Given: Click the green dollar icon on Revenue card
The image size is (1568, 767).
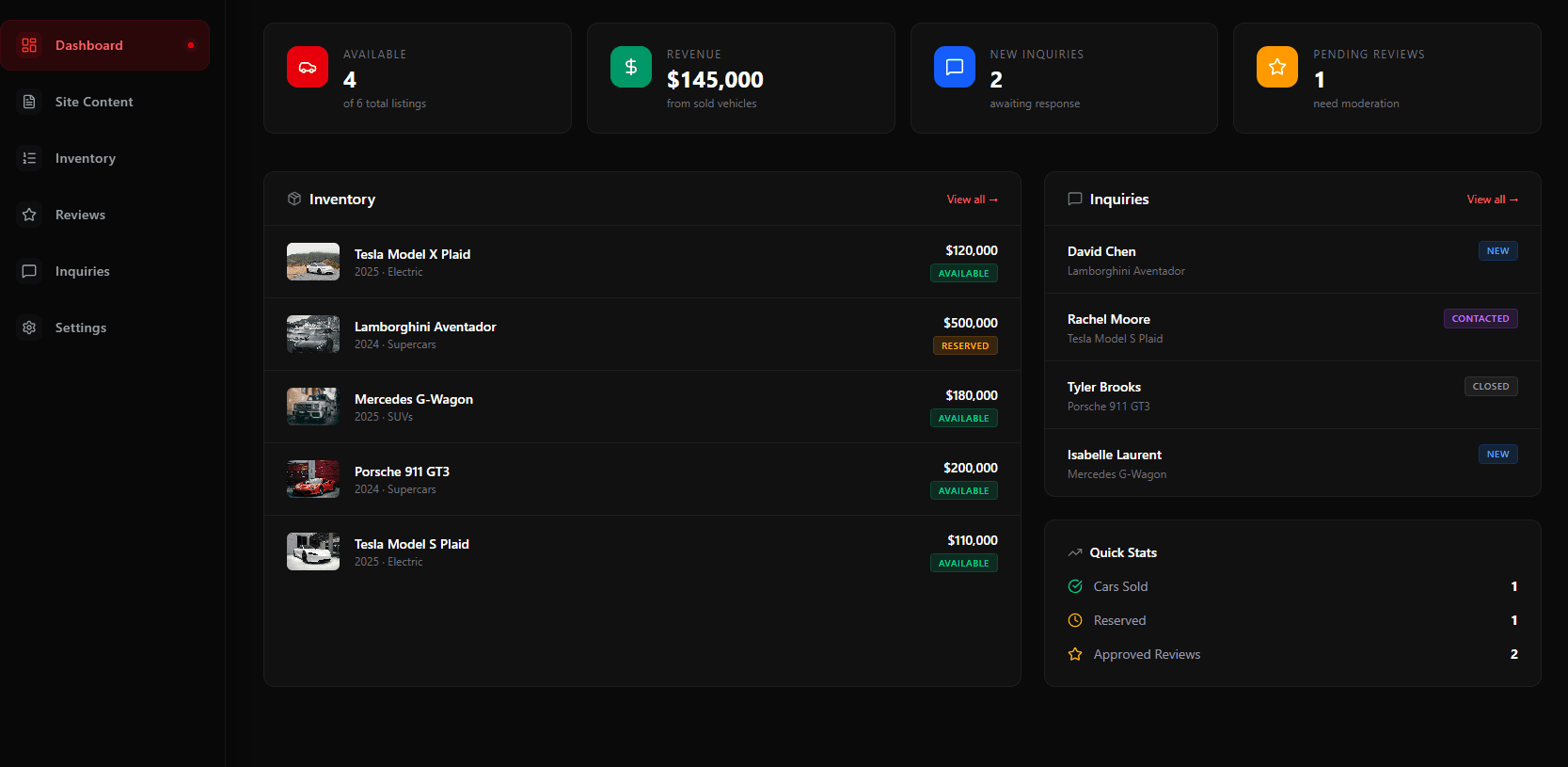Looking at the screenshot, I should point(631,67).
